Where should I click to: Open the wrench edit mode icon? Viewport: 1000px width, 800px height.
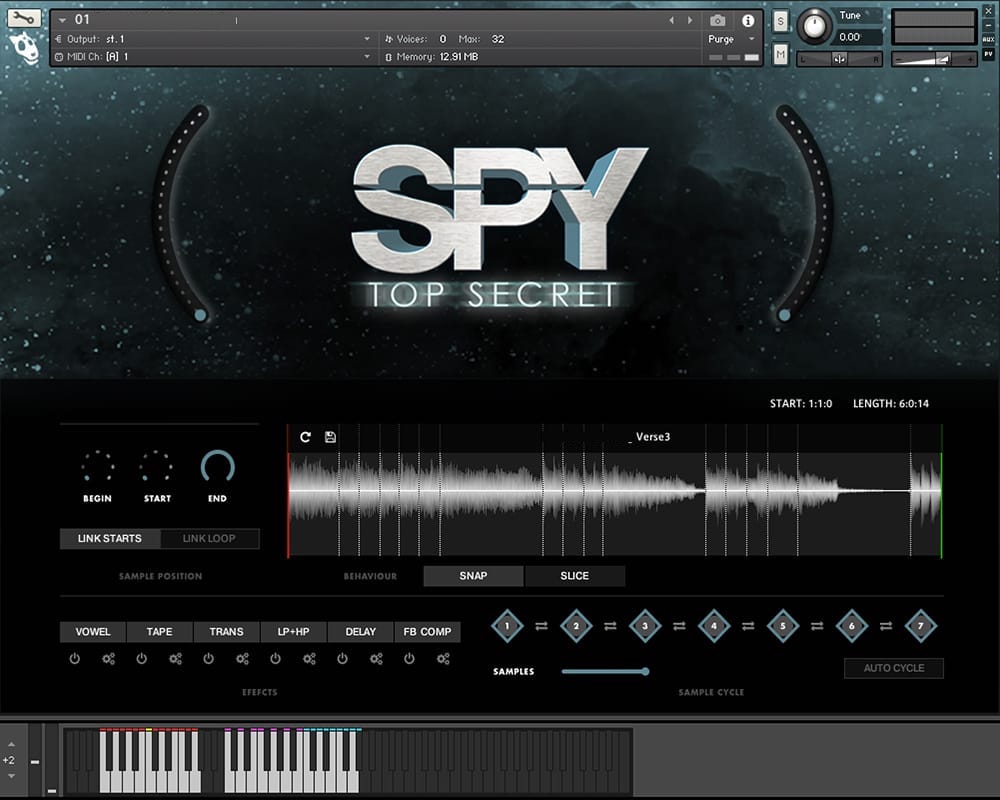pos(24,18)
